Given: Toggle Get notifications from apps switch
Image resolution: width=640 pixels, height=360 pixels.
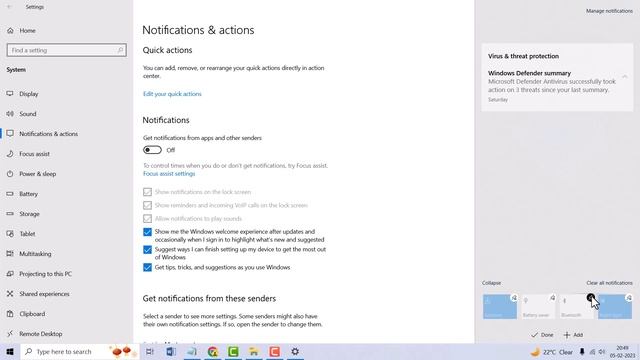Looking at the screenshot, I should (x=152, y=150).
